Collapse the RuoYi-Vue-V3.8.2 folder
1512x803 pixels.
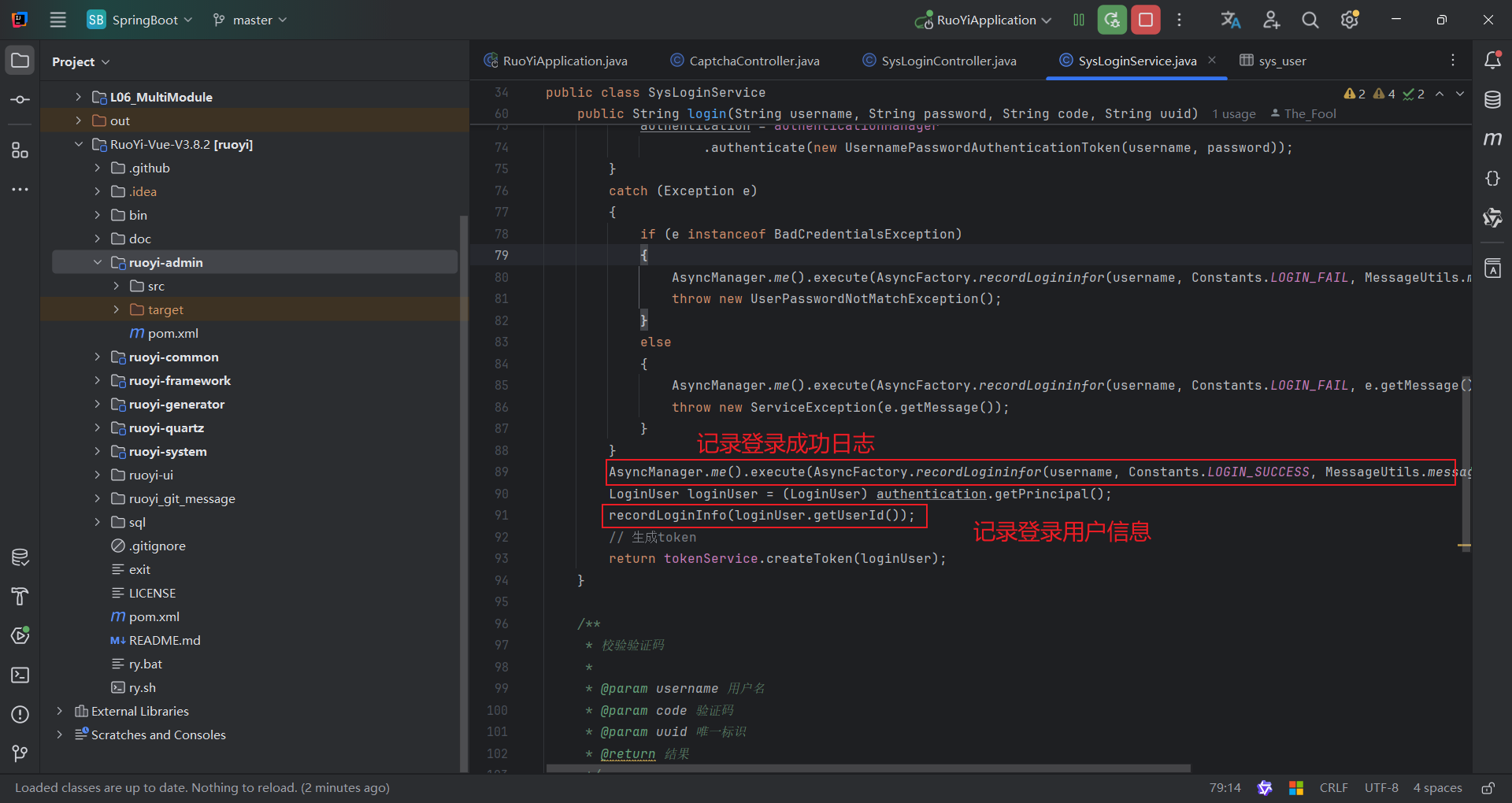[x=78, y=144]
